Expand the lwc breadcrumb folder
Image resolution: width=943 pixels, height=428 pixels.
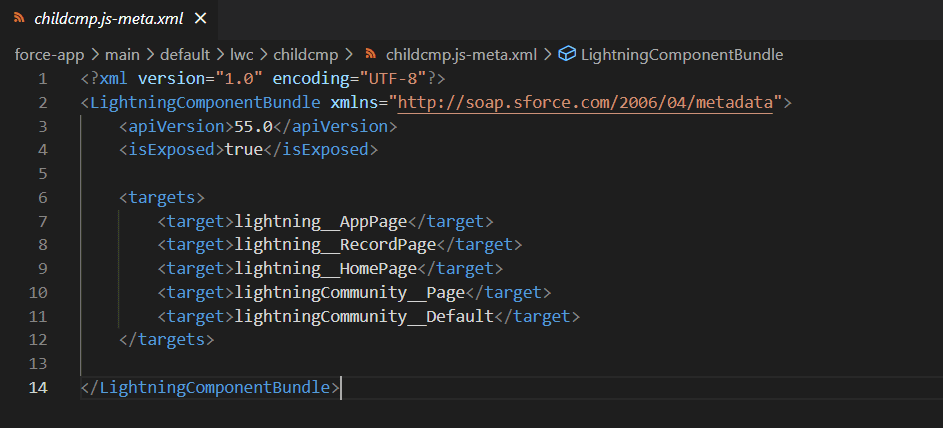pos(242,54)
